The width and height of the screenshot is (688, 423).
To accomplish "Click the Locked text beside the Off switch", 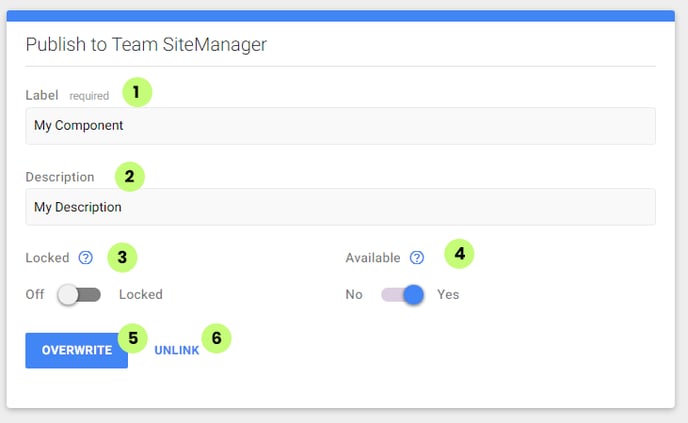I will 141,294.
